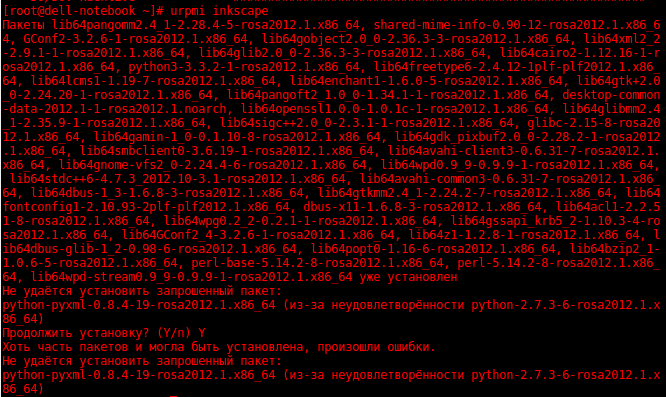666x397 pixels.
Task: Click the typed 'urpmi inkscape' command
Action: (x=220, y=11)
